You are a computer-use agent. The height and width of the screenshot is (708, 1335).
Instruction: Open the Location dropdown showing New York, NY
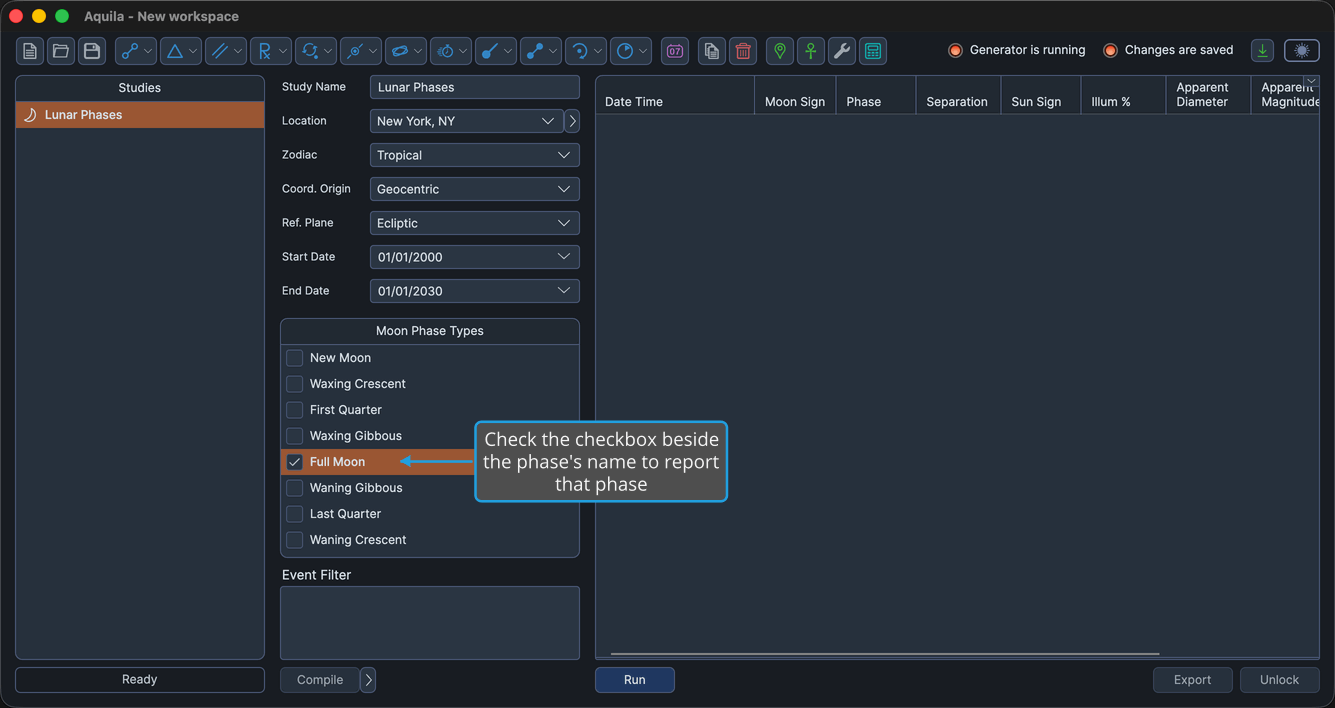click(x=467, y=121)
